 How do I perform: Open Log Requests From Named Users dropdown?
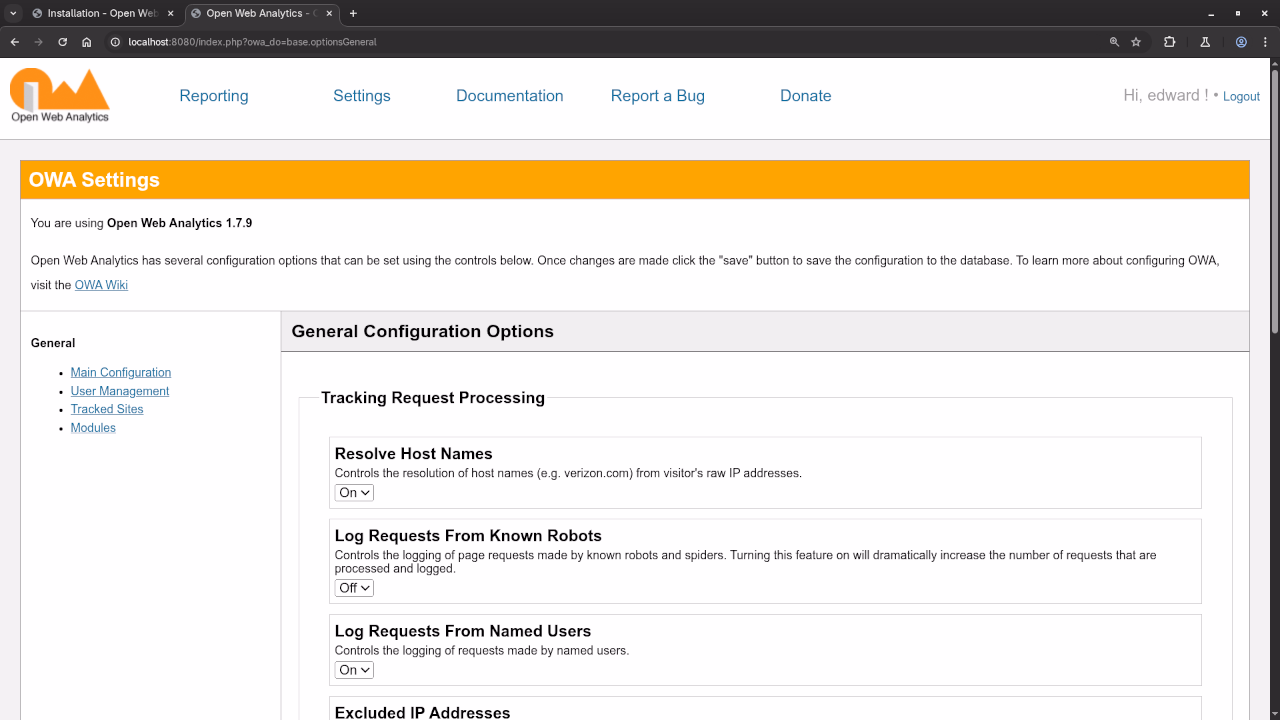(354, 670)
